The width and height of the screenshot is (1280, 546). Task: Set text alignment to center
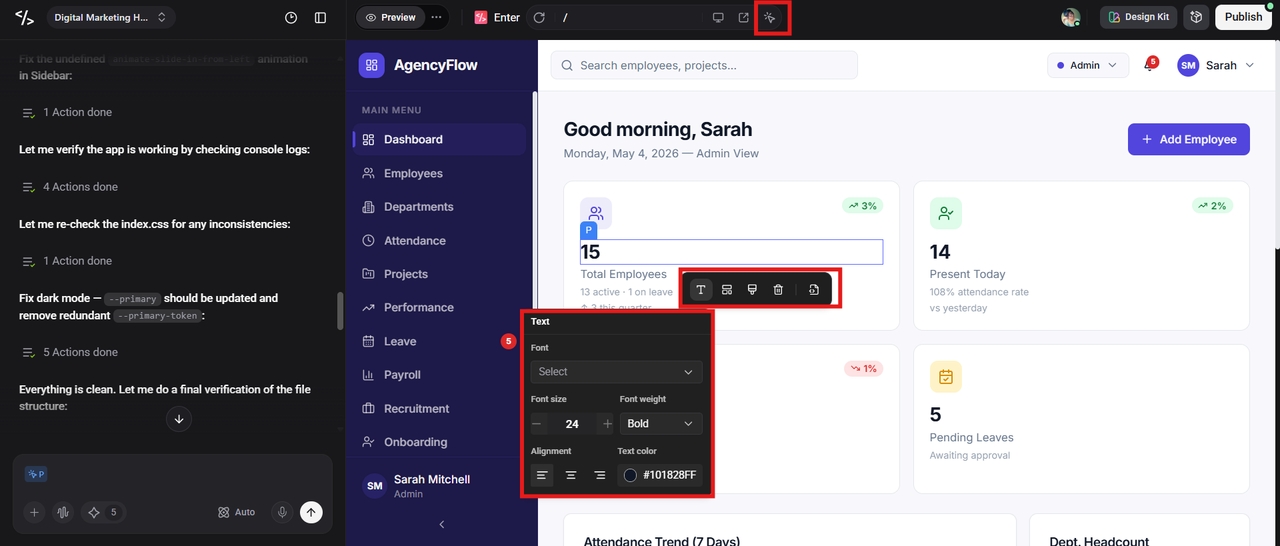click(570, 475)
